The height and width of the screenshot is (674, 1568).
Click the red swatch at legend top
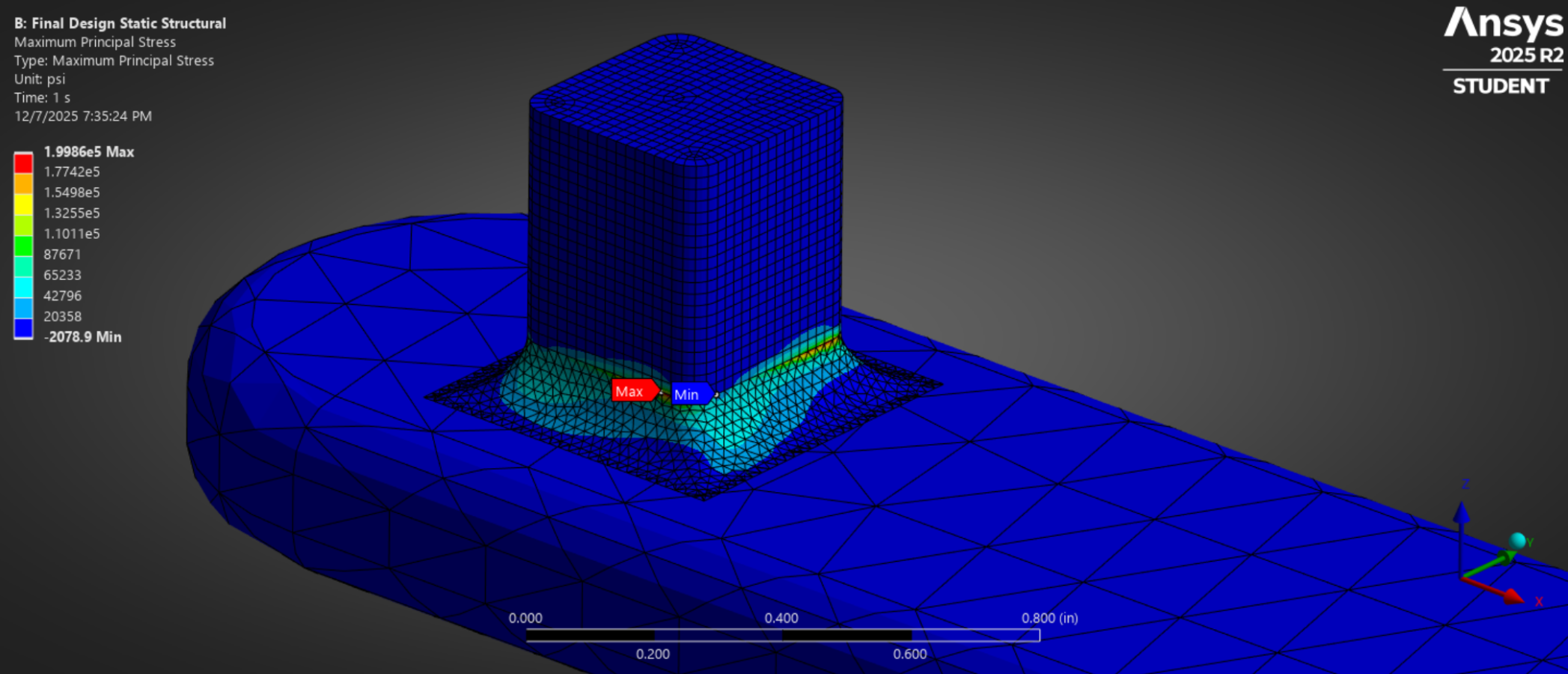click(23, 163)
